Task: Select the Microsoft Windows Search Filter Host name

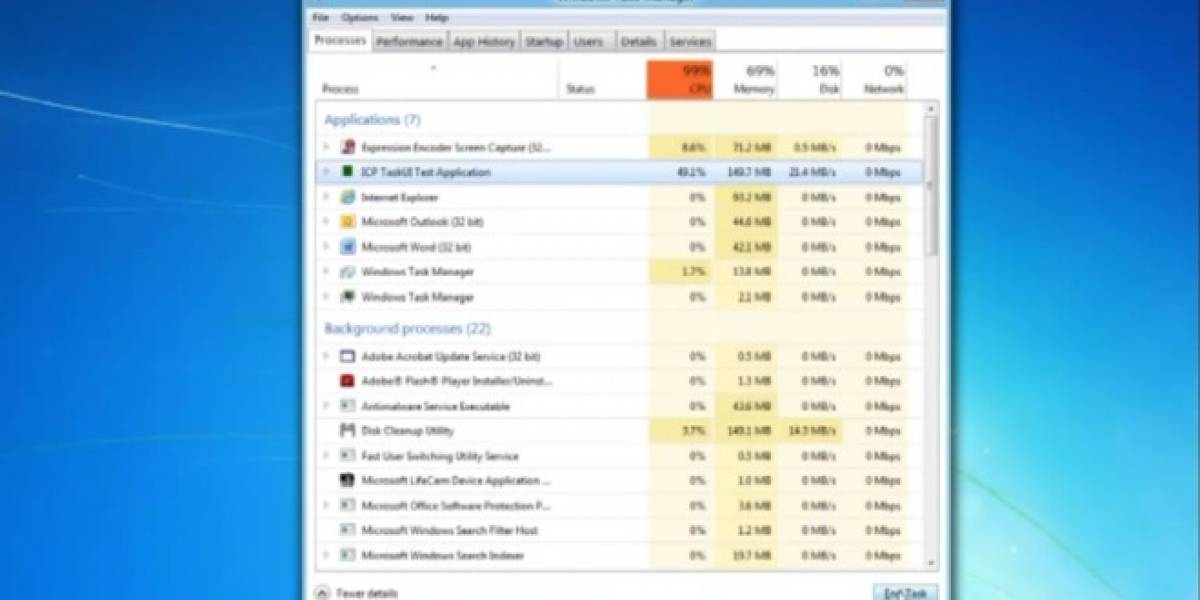Action: click(x=450, y=530)
